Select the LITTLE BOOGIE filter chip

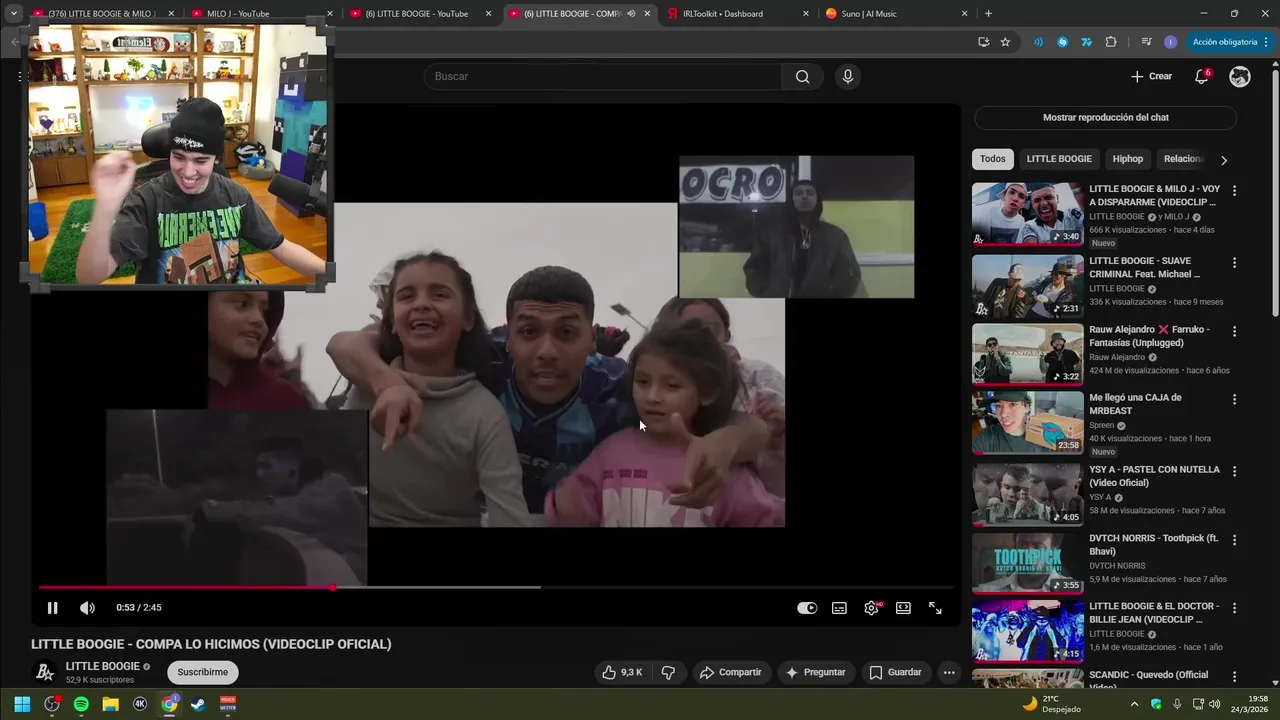[x=1059, y=159]
